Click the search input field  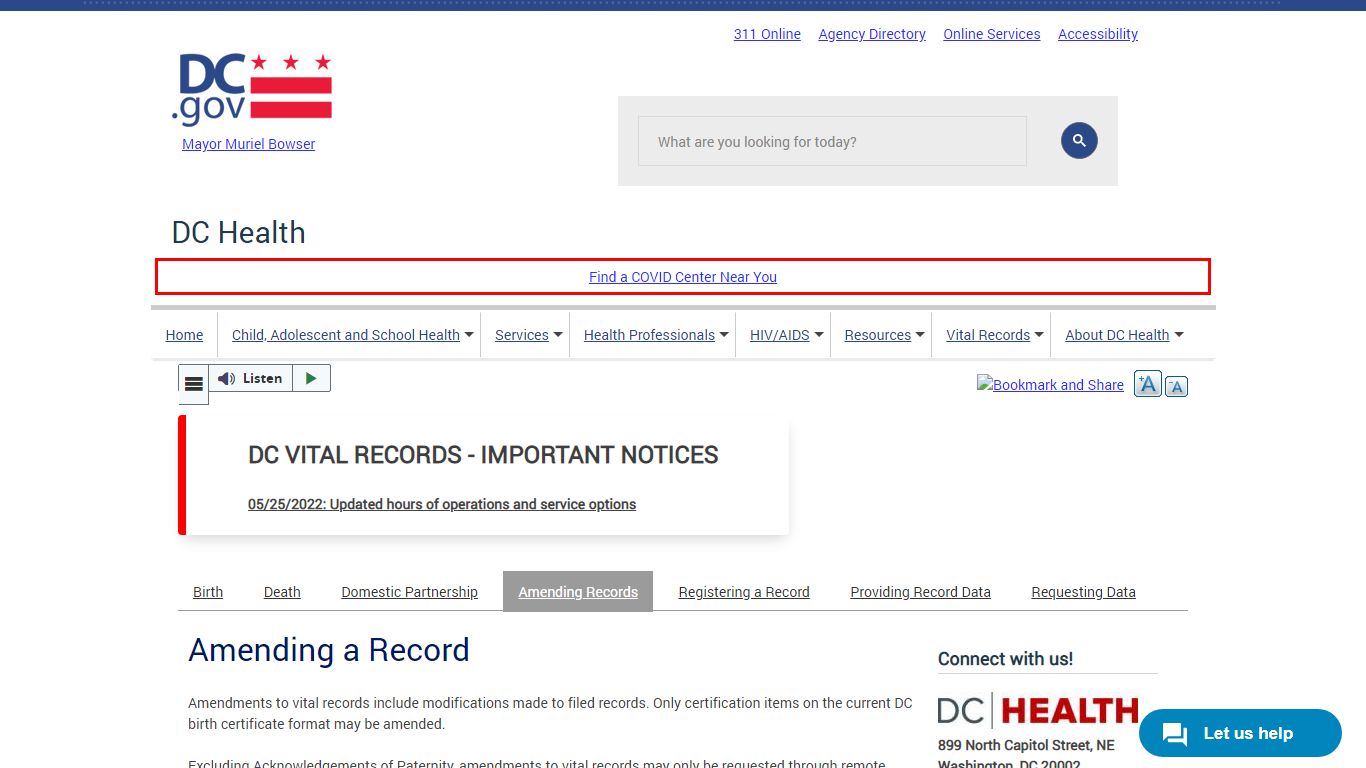click(x=832, y=141)
